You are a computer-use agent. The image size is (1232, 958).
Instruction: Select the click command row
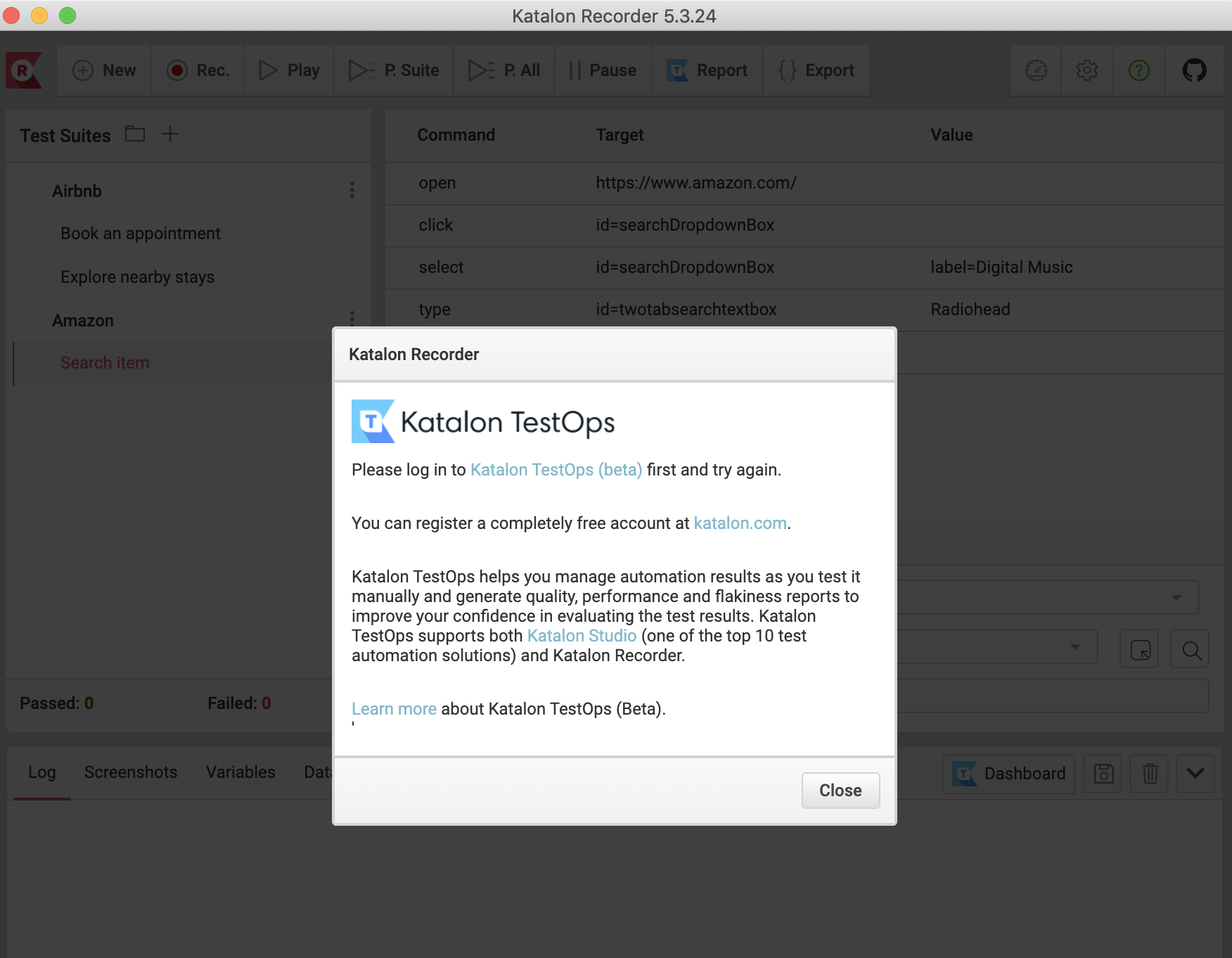(804, 226)
